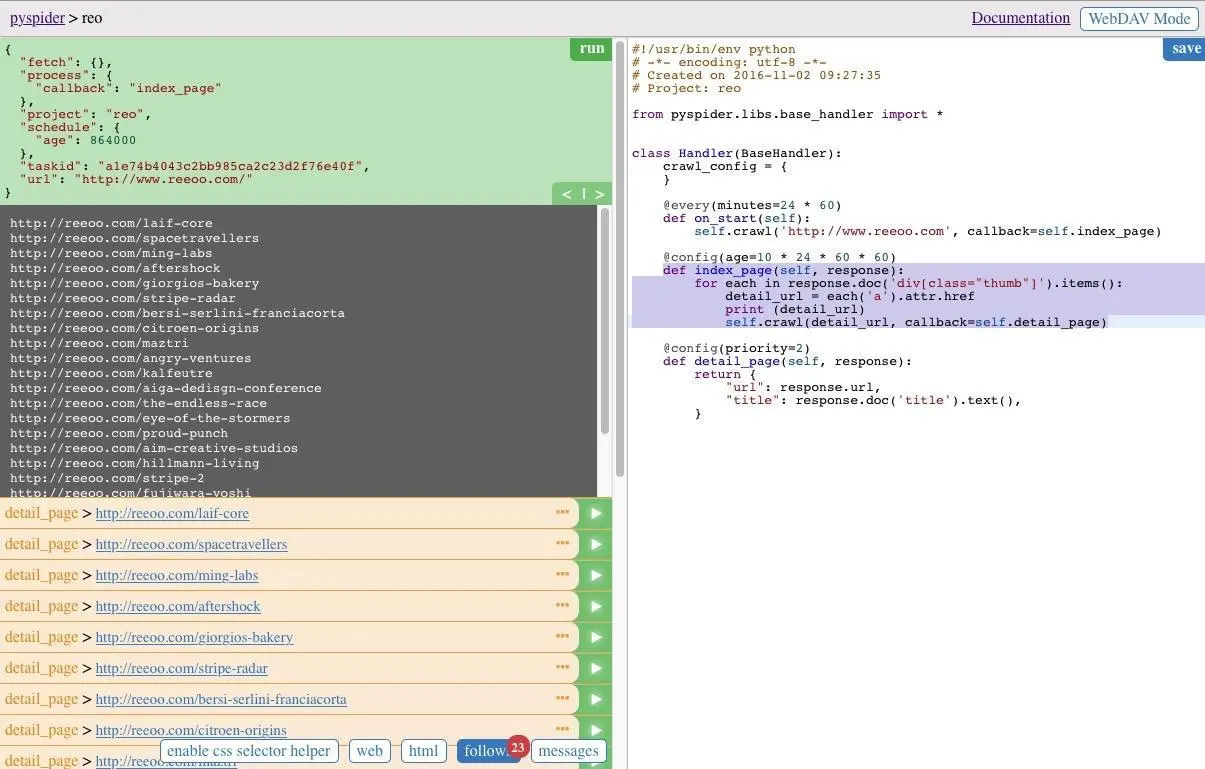Click green play icon for aftershock row
The image size is (1205, 769).
pos(596,606)
